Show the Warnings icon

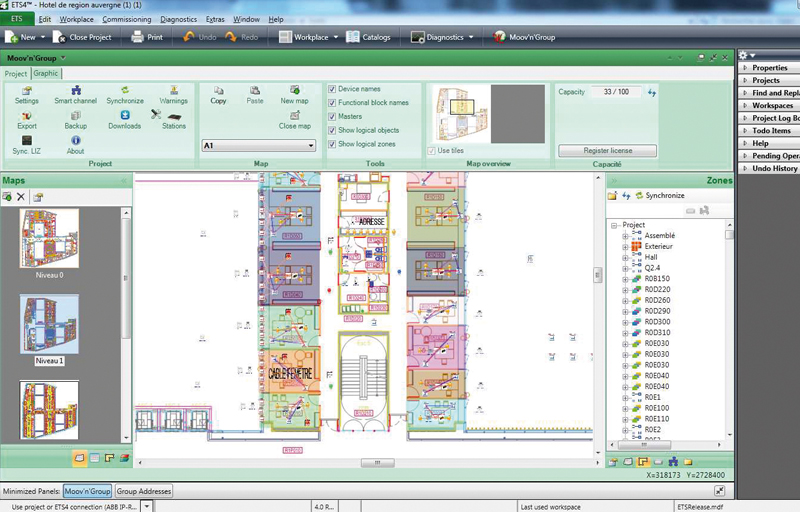pos(173,95)
